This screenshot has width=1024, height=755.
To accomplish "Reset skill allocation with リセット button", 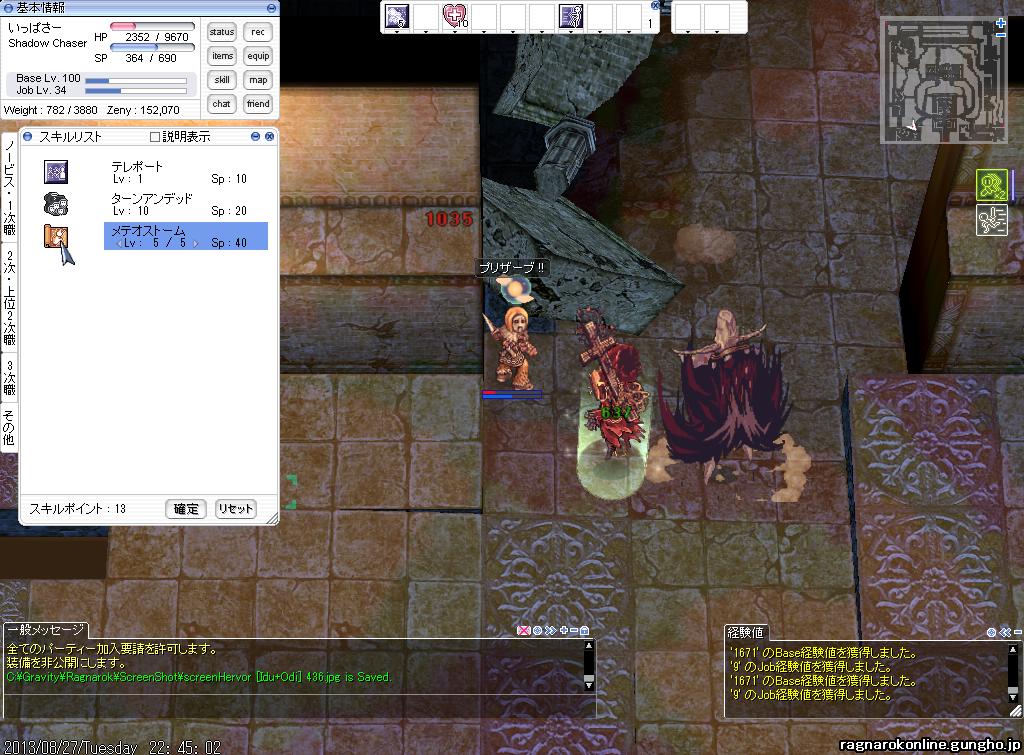I will click(x=236, y=509).
